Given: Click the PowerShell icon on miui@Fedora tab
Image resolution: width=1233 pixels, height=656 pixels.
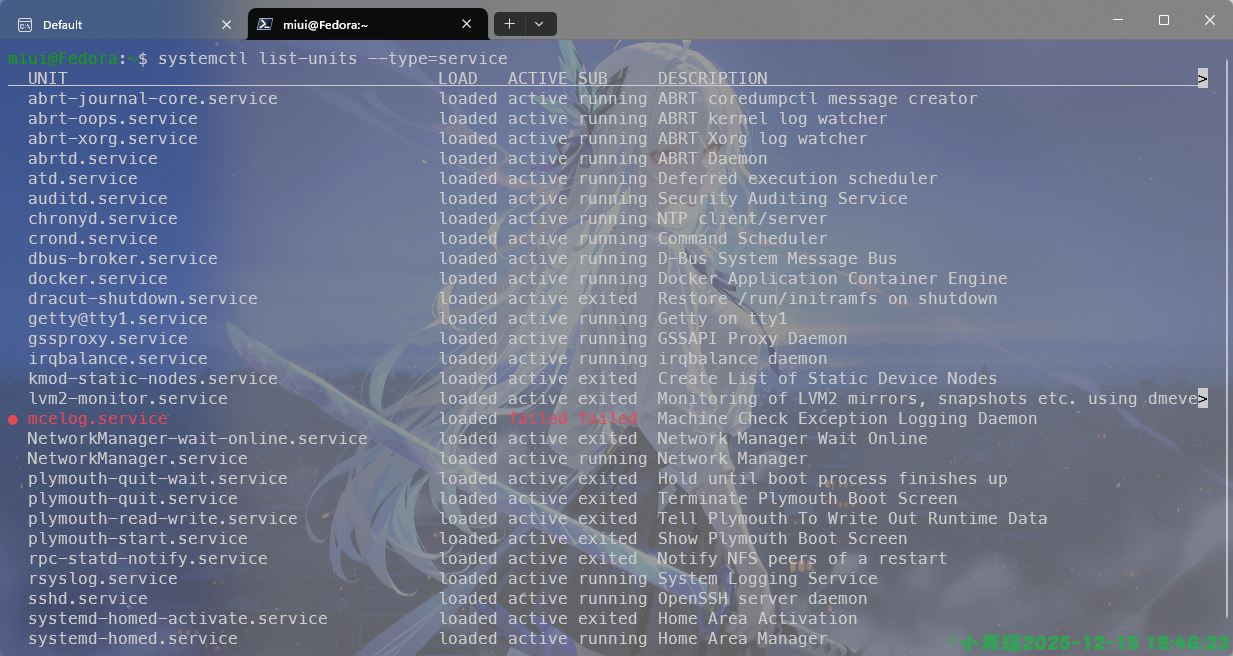Looking at the screenshot, I should tap(266, 24).
